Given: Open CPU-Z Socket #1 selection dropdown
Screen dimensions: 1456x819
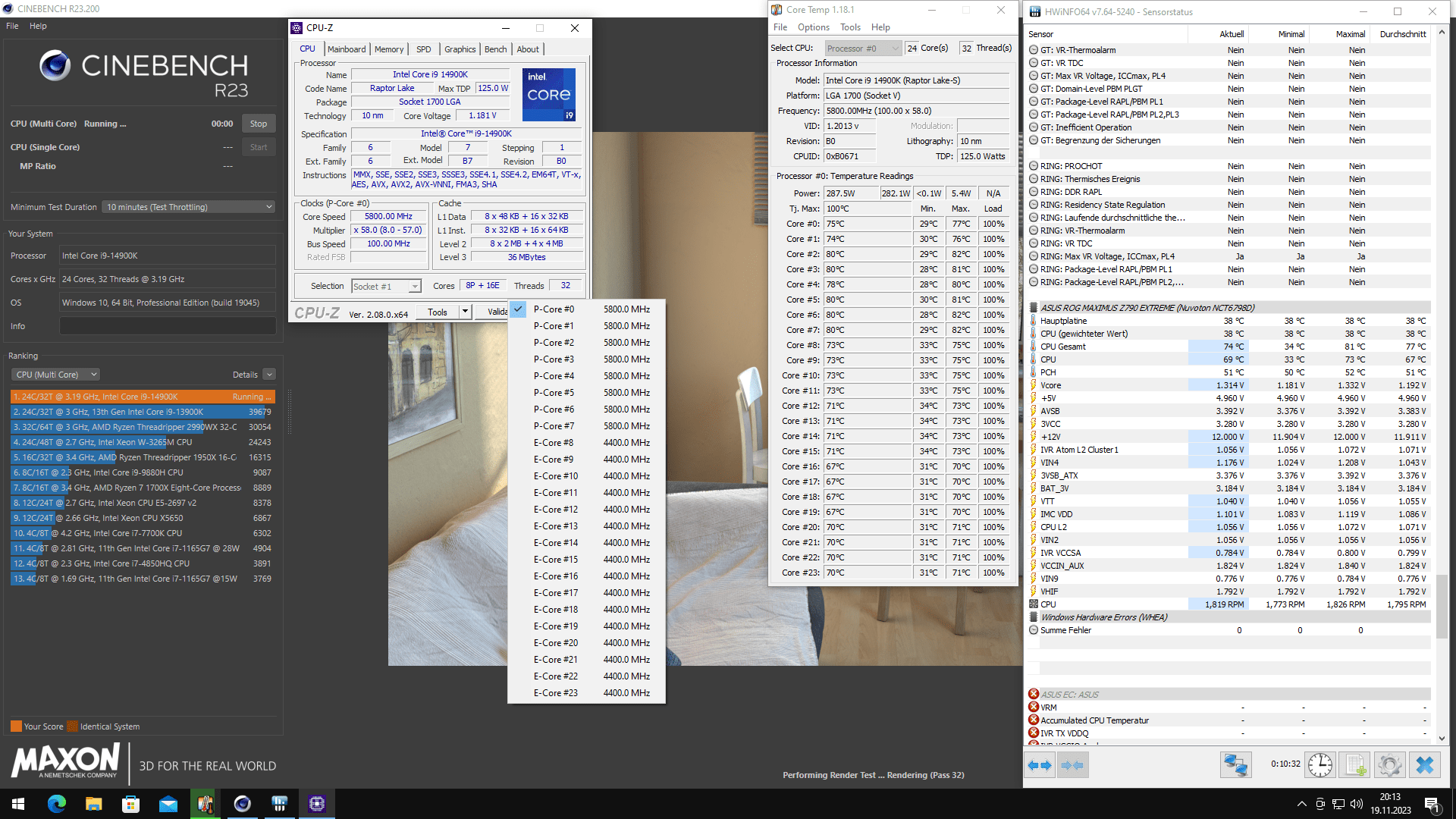Looking at the screenshot, I should pyautogui.click(x=386, y=287).
